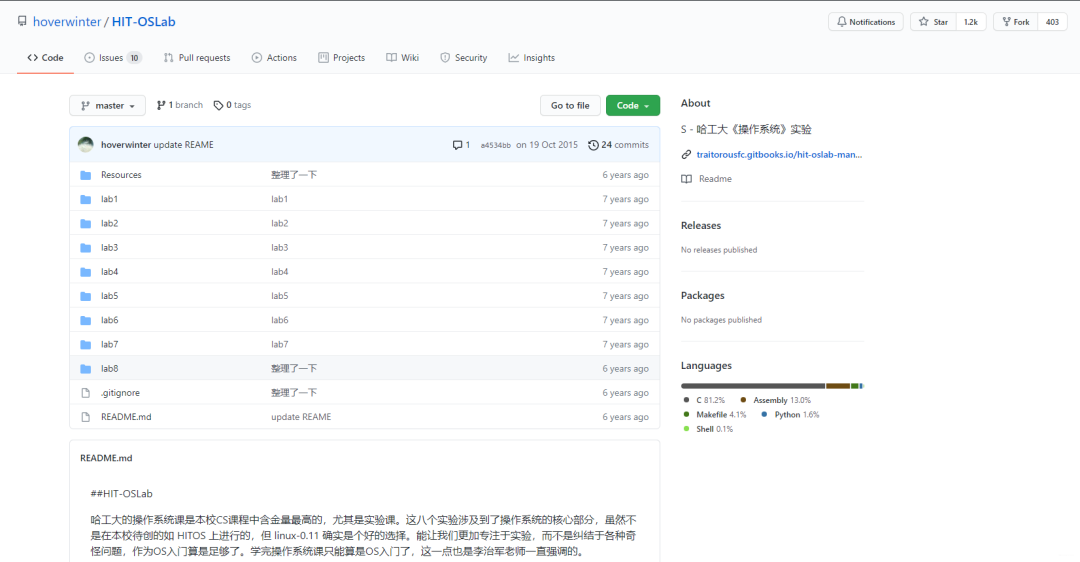This screenshot has width=1080, height=562.
Task: View the 403 forks count
Action: [x=1052, y=22]
